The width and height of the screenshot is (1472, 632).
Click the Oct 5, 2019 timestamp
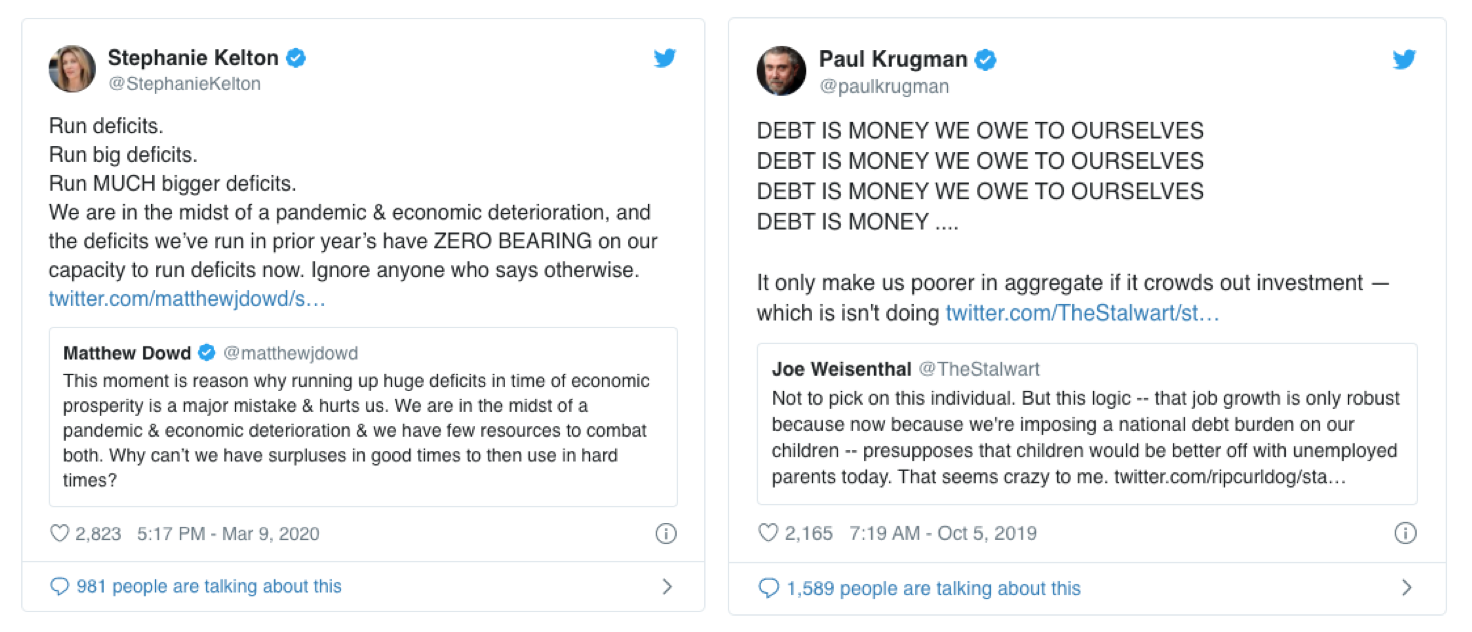click(943, 533)
